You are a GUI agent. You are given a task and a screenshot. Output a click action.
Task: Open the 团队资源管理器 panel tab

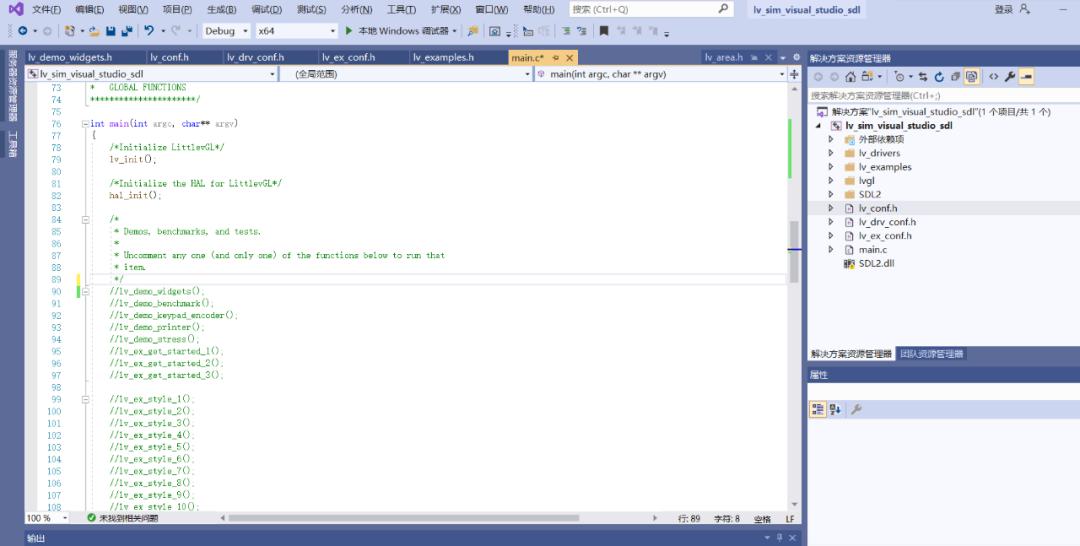pyautogui.click(x=931, y=354)
